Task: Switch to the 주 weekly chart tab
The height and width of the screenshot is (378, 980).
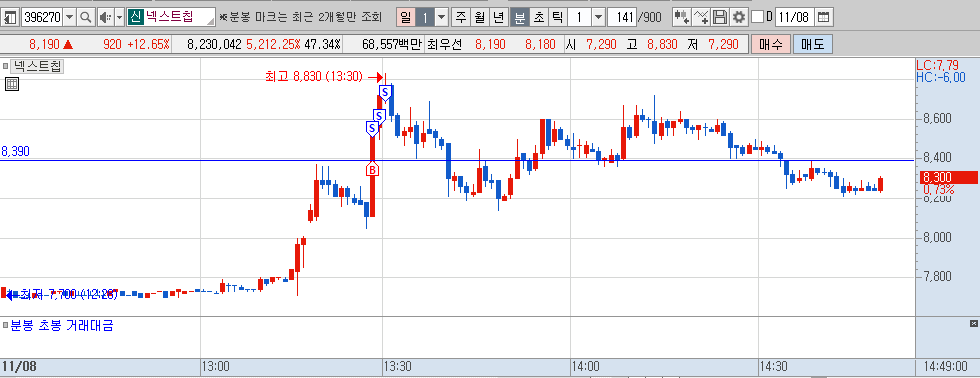Action: click(x=461, y=17)
